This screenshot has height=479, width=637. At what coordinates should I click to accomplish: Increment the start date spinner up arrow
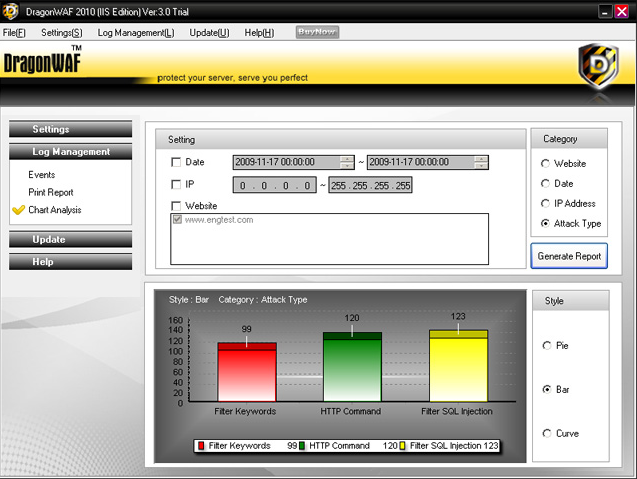pyautogui.click(x=347, y=159)
